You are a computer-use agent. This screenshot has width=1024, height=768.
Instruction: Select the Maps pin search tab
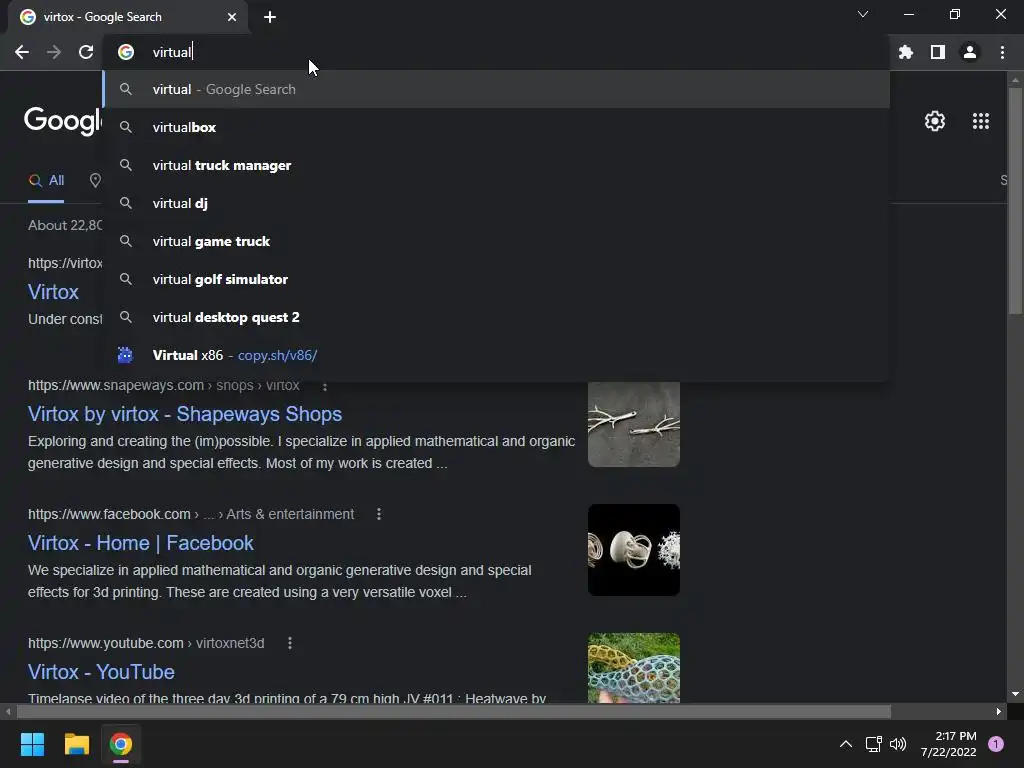click(95, 181)
